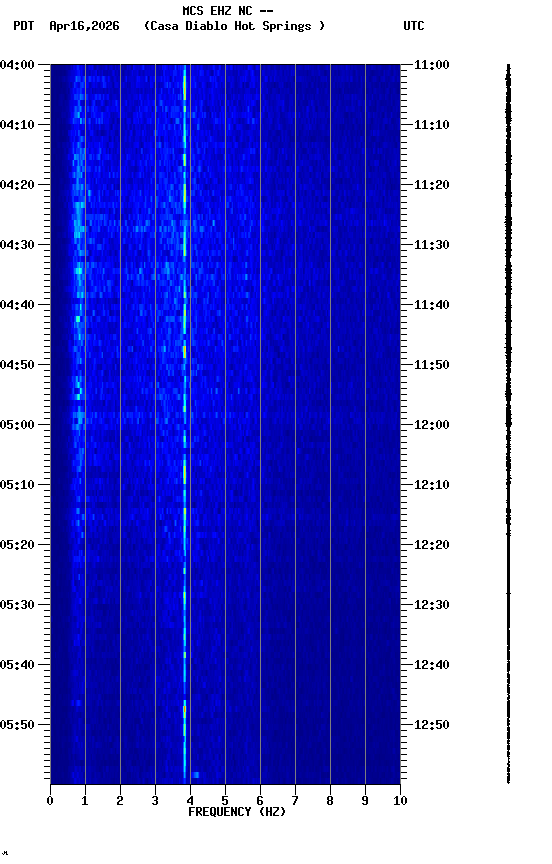The width and height of the screenshot is (552, 864).
Task: Click the '05:20' PDT time label
Action: coord(17,545)
